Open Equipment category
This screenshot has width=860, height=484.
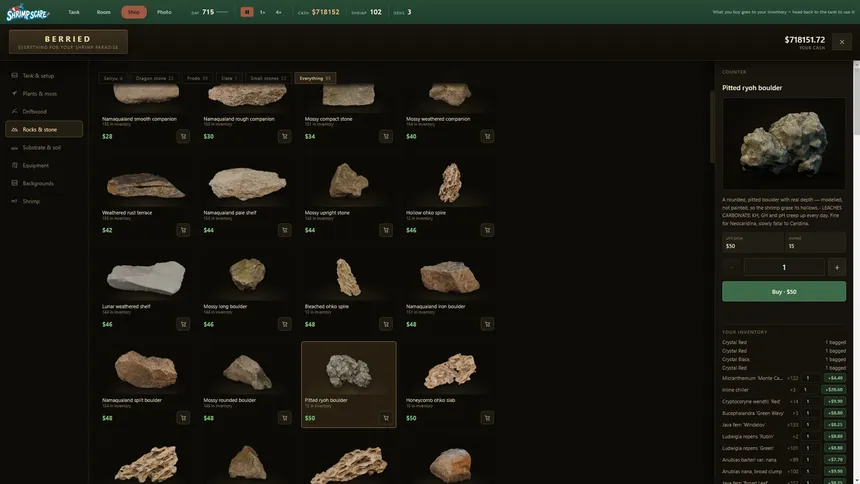pos(44,165)
